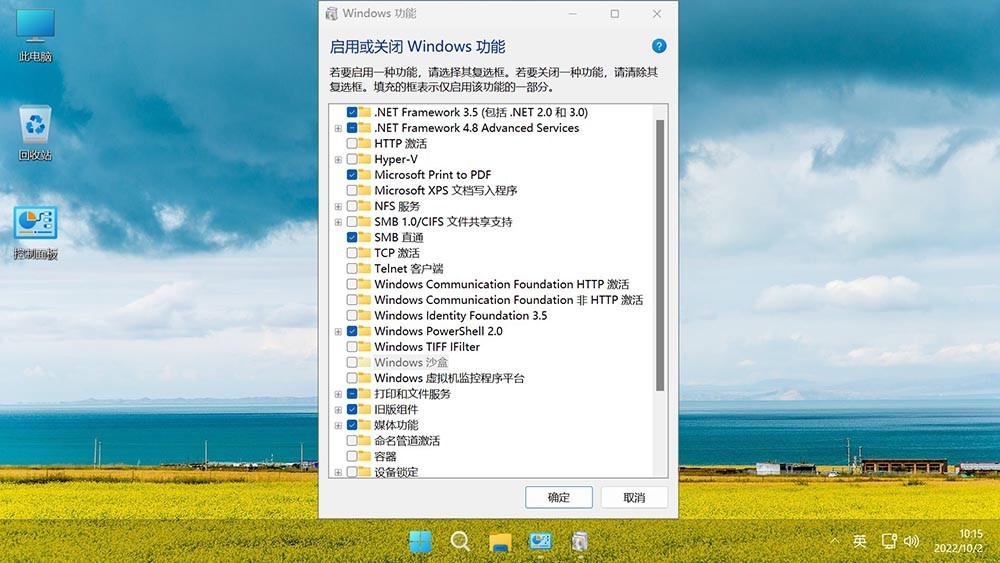This screenshot has height=563, width=1000.
Task: Enable the Hyper-V checkbox
Action: click(351, 159)
